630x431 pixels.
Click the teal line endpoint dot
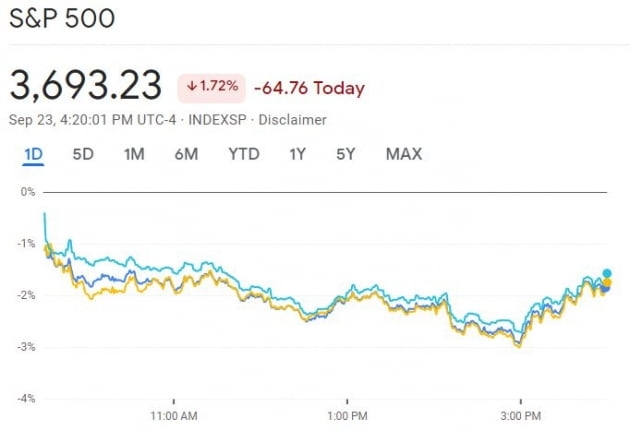pos(607,273)
